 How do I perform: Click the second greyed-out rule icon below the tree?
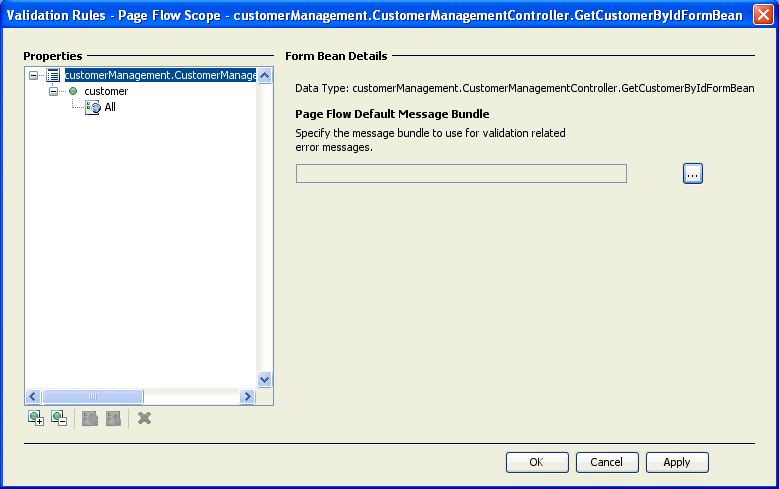113,418
